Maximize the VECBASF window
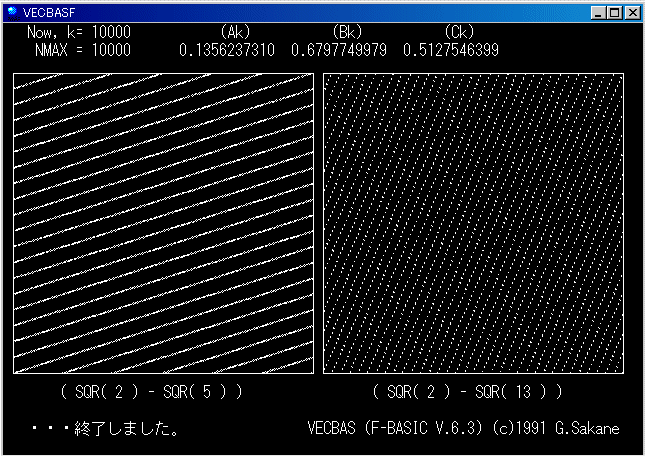The image size is (645, 456). click(614, 12)
